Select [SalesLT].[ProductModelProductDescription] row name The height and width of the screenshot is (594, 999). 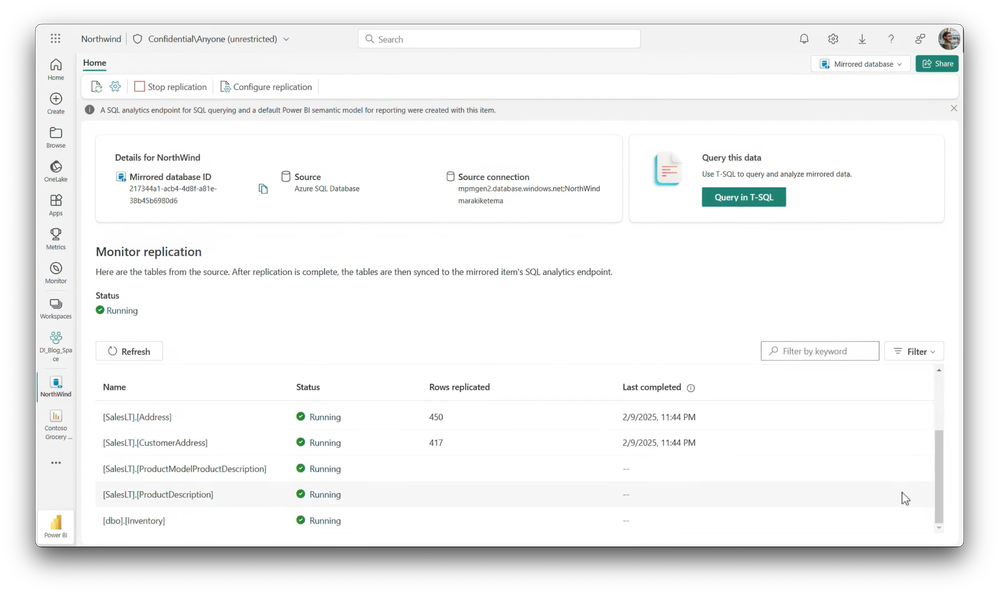pyautogui.click(x=185, y=468)
